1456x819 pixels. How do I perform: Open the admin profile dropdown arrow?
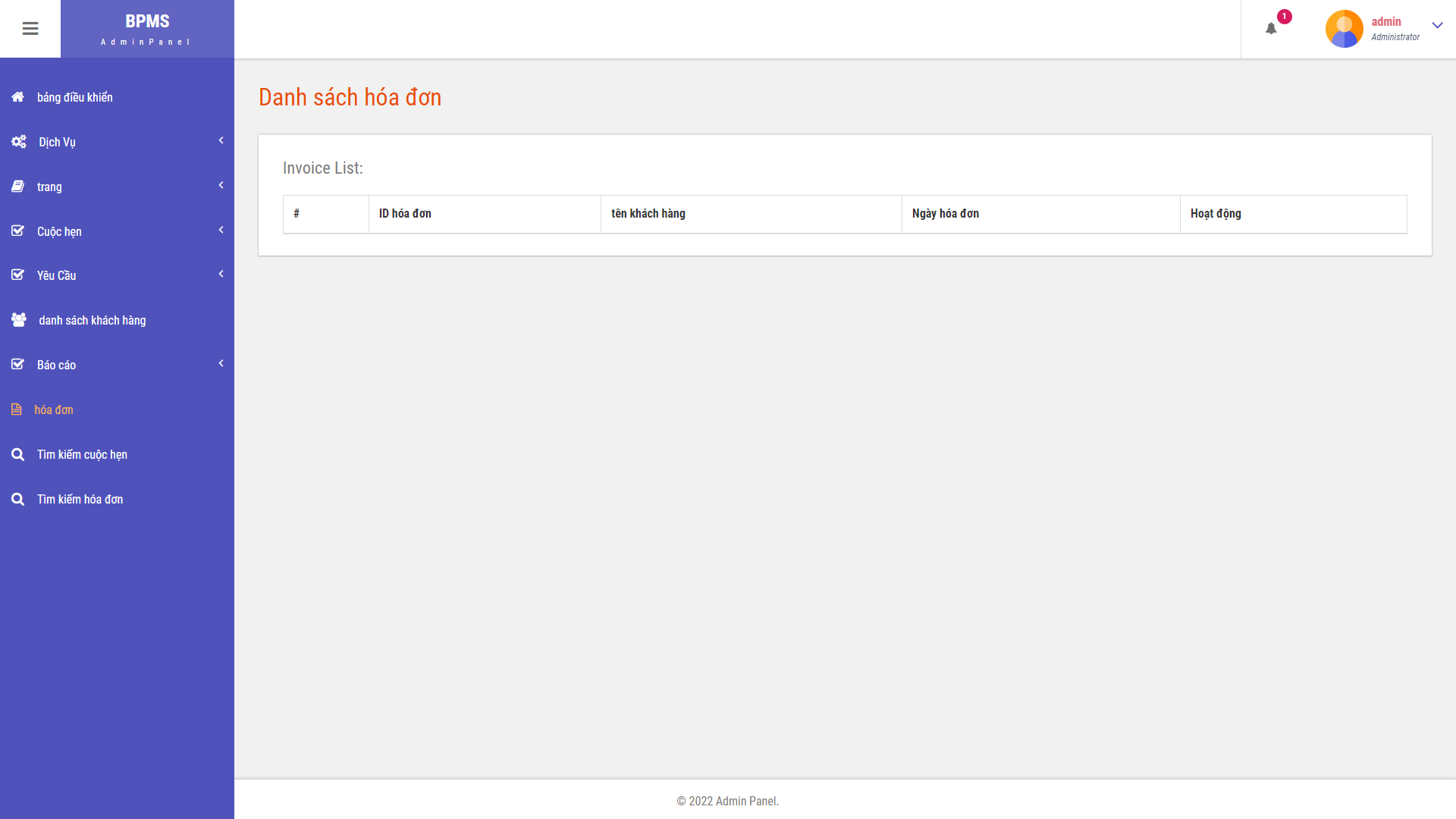(x=1437, y=26)
